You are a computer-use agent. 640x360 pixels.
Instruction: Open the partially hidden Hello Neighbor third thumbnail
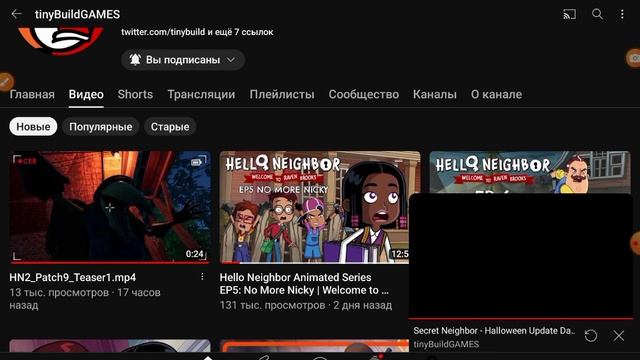click(530, 172)
